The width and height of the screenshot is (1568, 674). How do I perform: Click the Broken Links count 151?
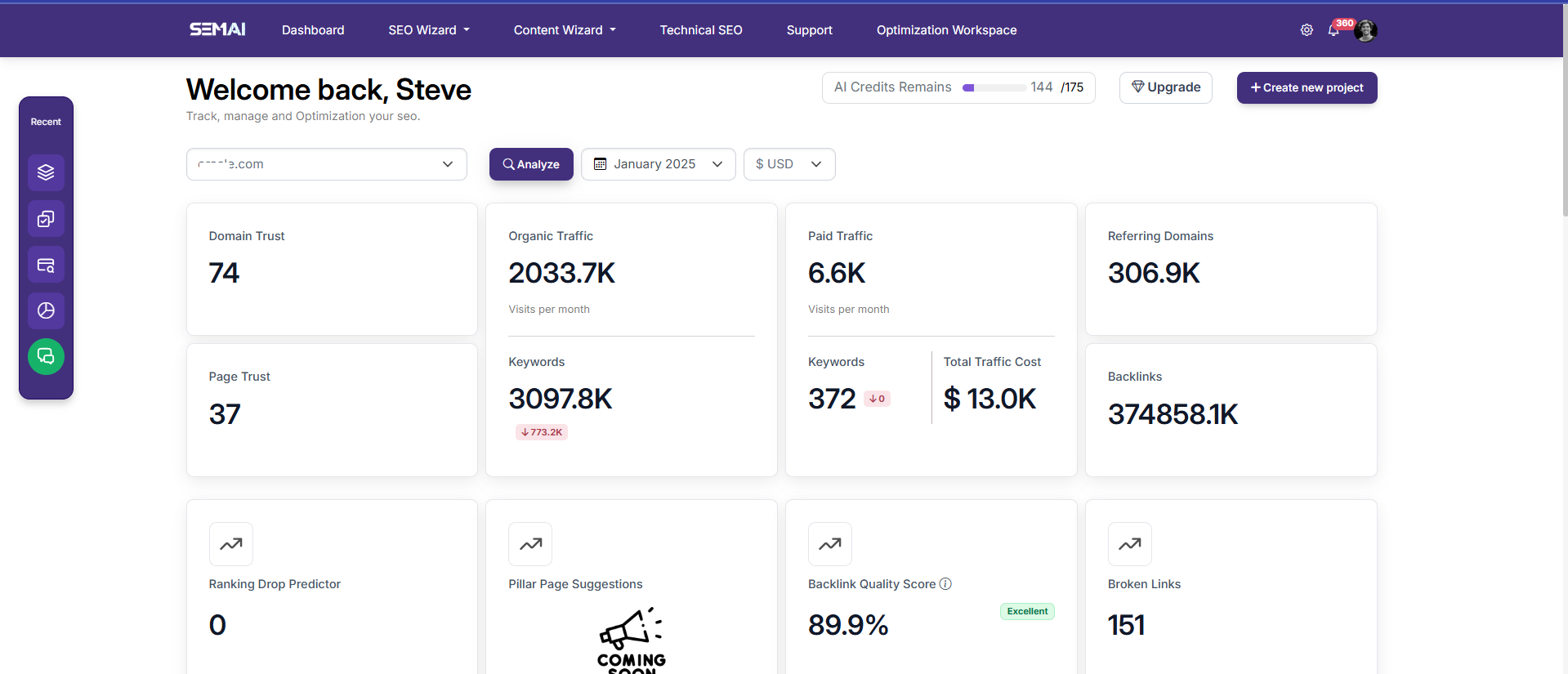[1127, 625]
